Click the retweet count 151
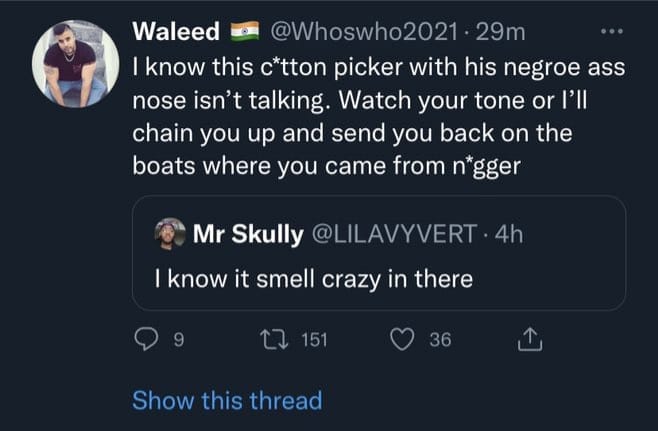The image size is (658, 431). point(314,340)
